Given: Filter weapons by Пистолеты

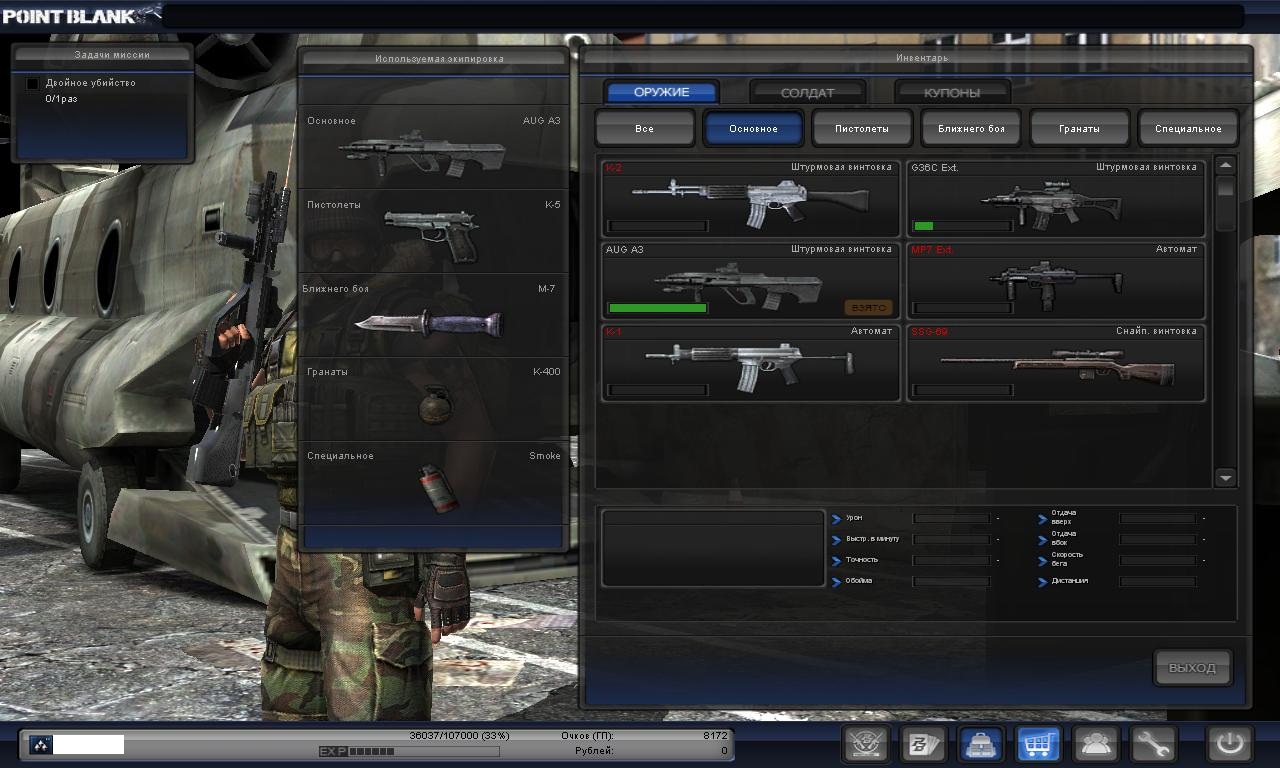Looking at the screenshot, I should point(862,129).
